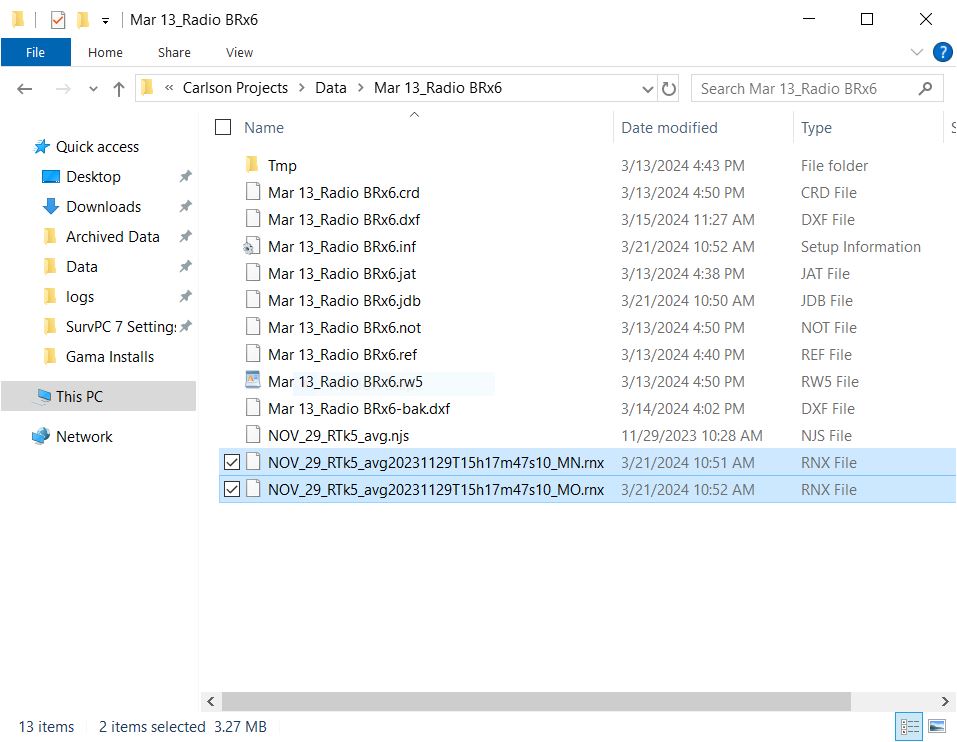Toggle the select all items checkbox
957x742 pixels.
[223, 128]
